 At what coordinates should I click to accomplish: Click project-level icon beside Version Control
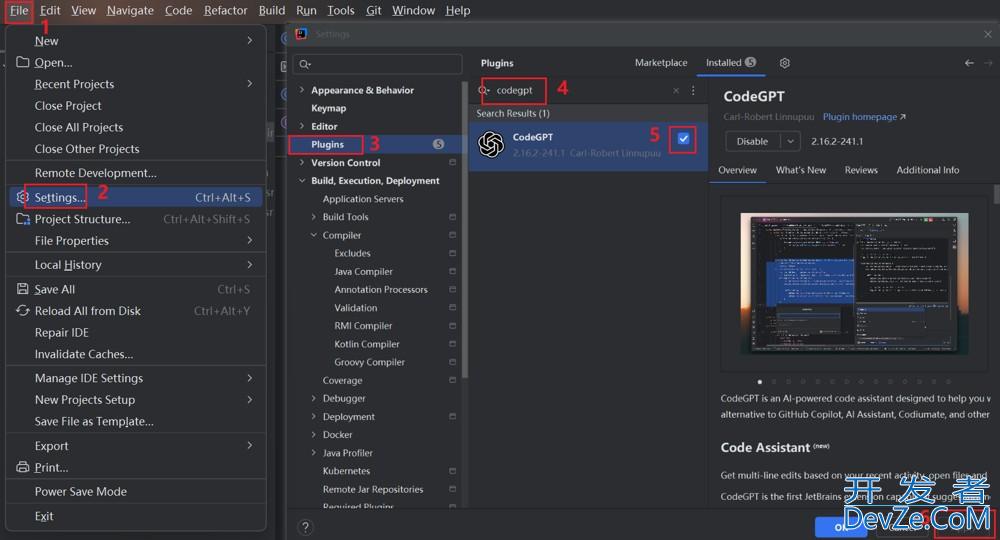[452, 163]
